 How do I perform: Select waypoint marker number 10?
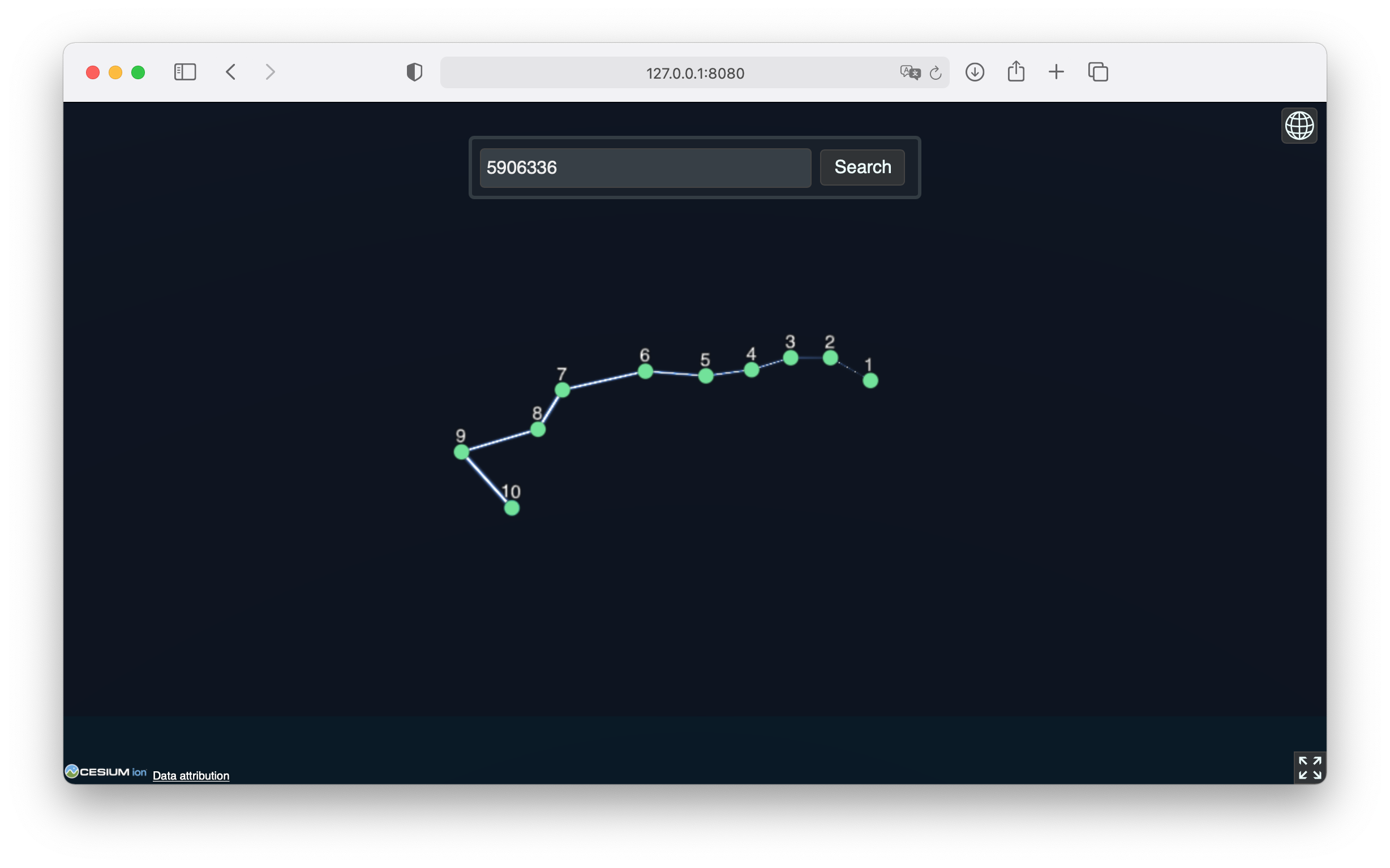pyautogui.click(x=512, y=508)
